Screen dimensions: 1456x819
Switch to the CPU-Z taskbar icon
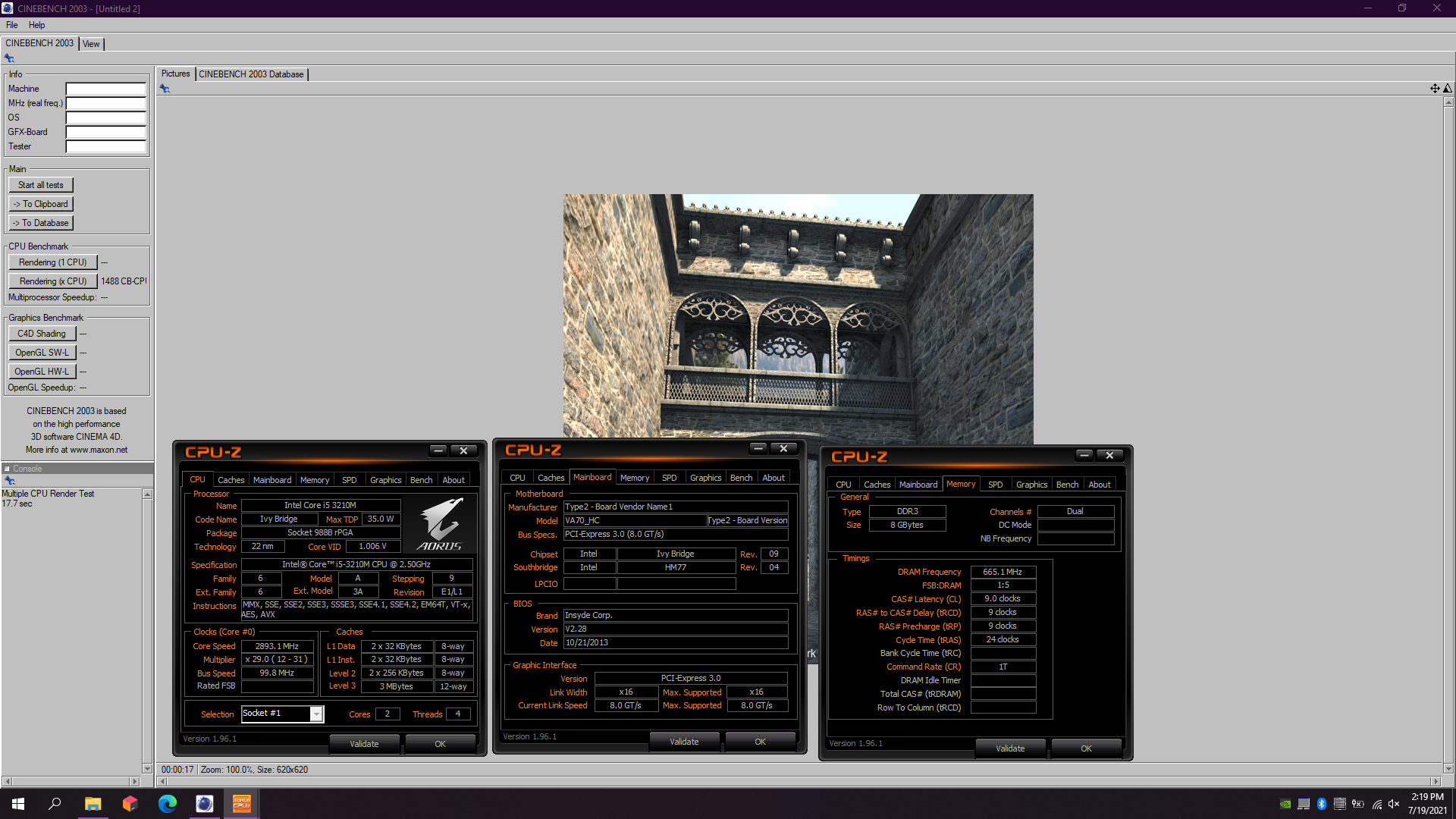click(241, 804)
